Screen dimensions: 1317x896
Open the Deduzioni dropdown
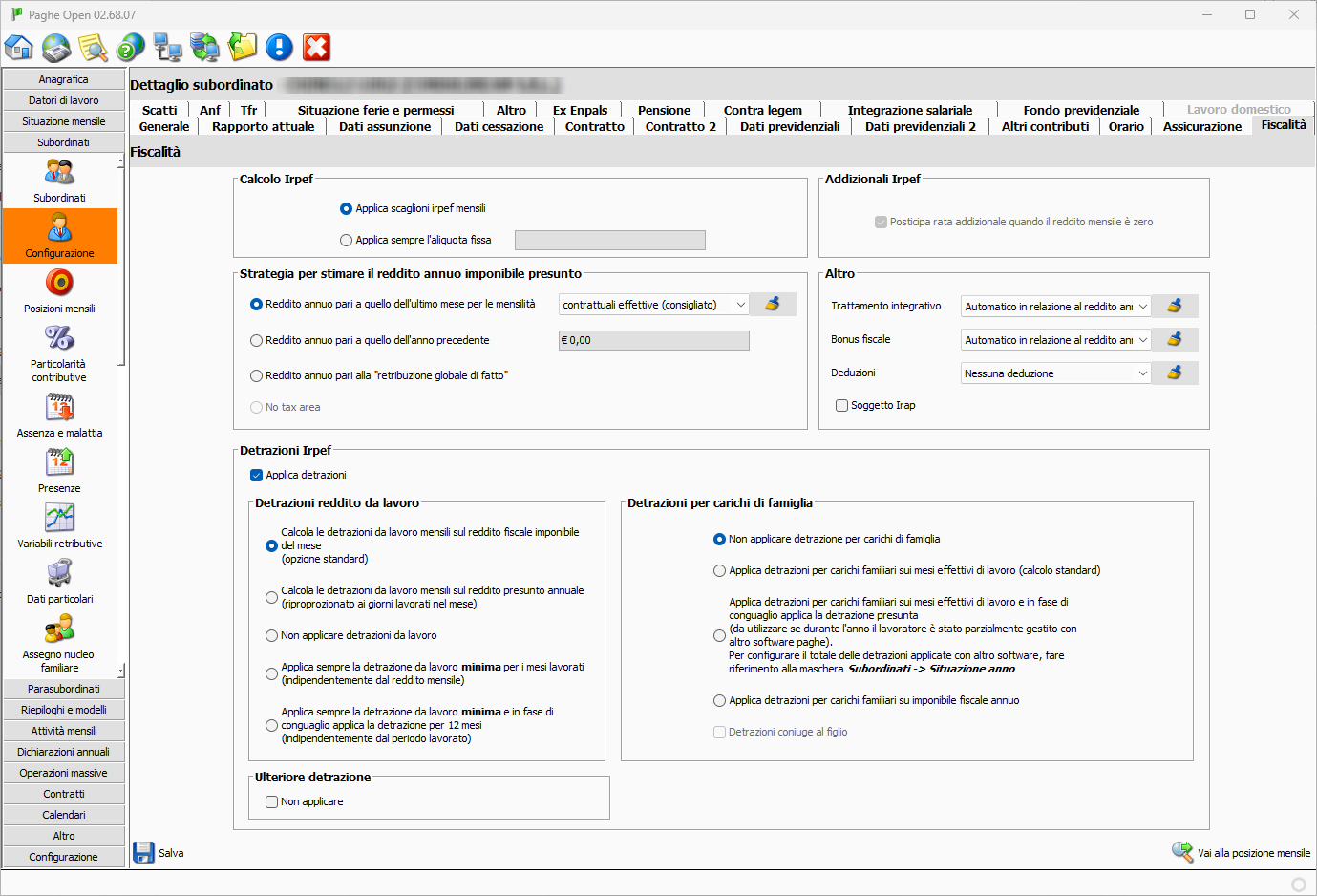[x=1142, y=373]
